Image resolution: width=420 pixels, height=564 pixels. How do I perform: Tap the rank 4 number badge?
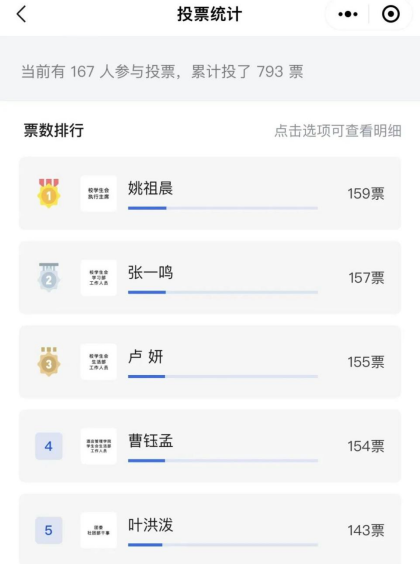pos(49,446)
